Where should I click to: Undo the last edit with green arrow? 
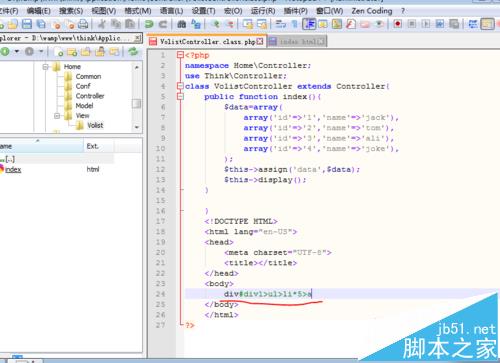[149, 24]
